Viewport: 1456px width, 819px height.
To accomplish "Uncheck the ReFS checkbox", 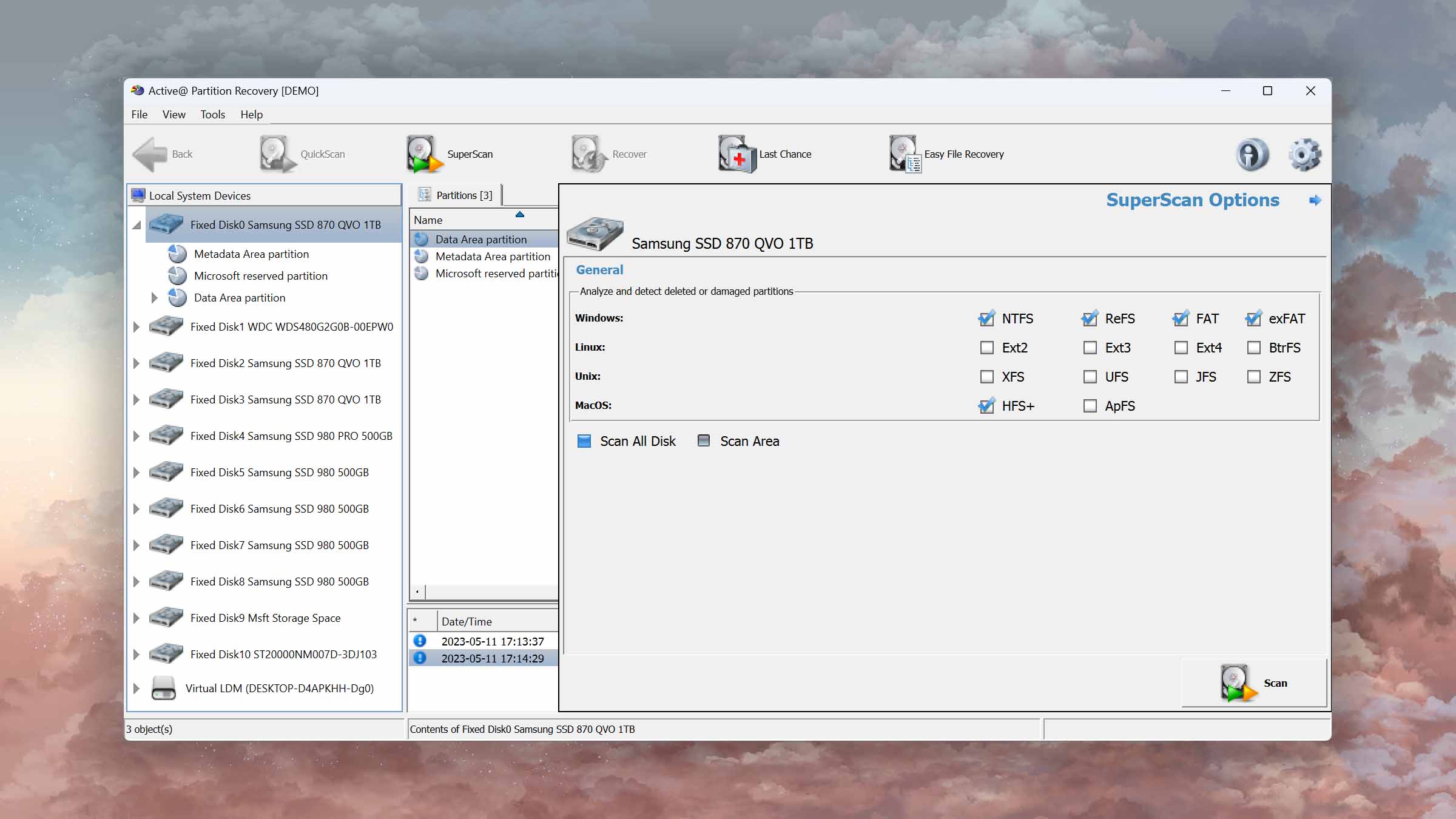I will point(1090,318).
